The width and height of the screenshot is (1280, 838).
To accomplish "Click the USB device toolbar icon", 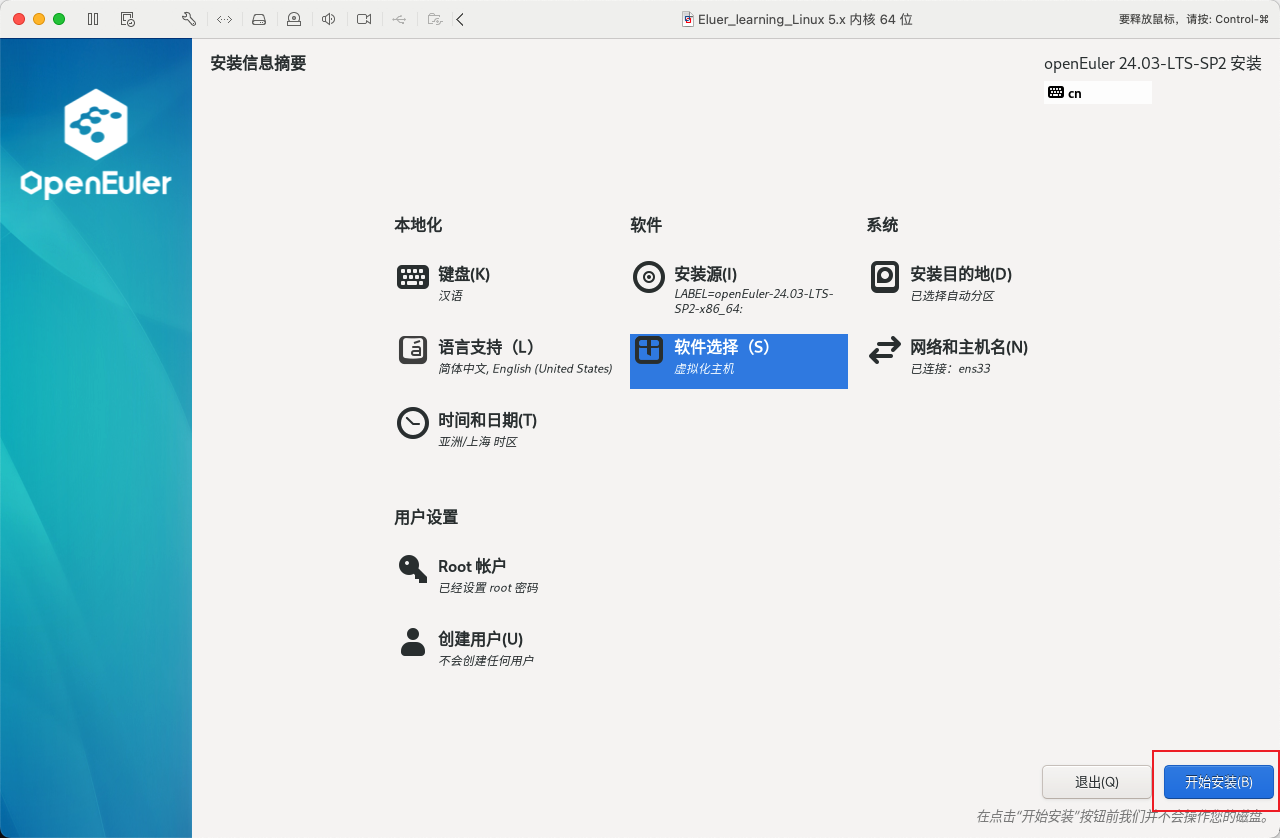I will 399,19.
